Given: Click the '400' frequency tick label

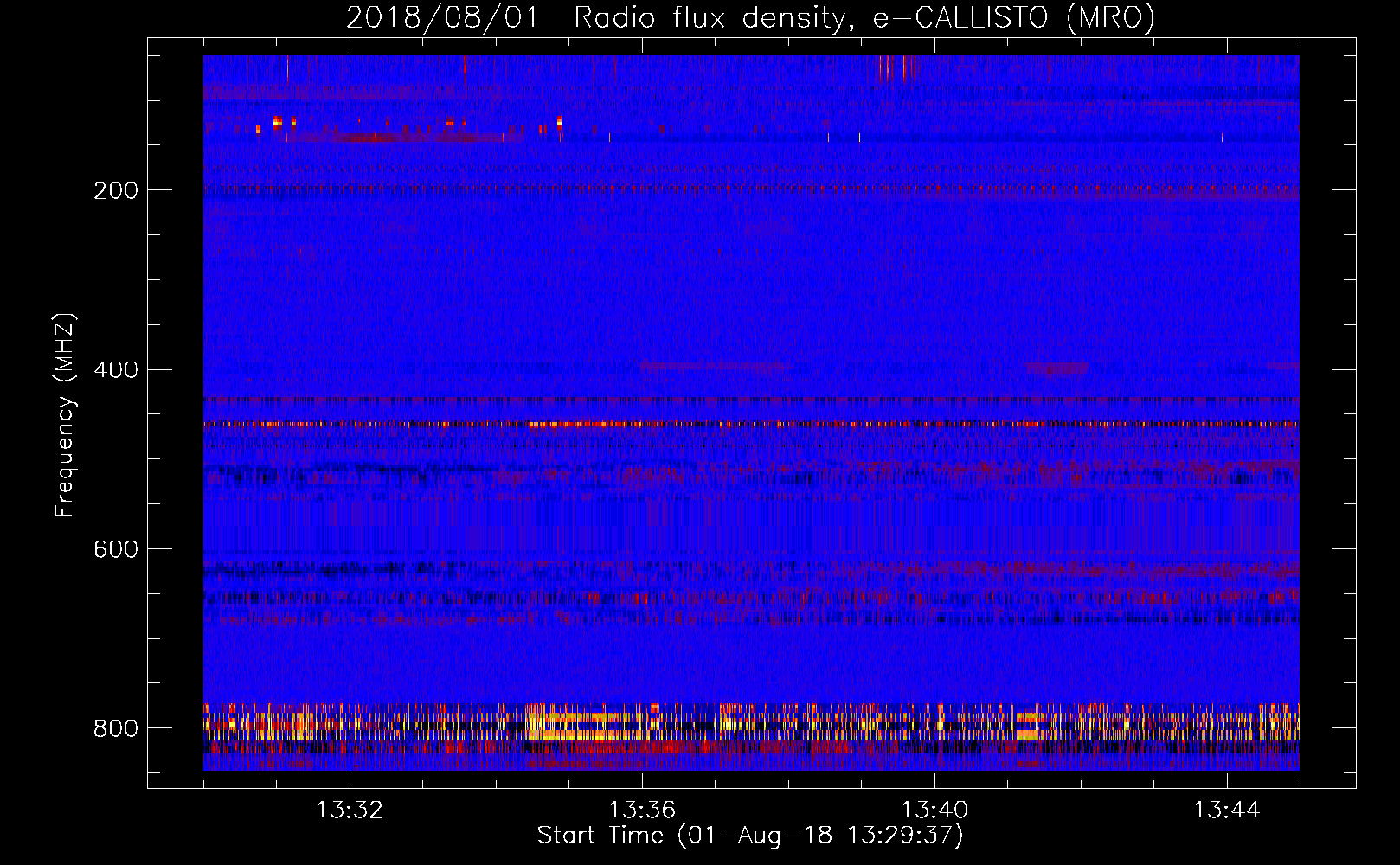Looking at the screenshot, I should point(116,370).
